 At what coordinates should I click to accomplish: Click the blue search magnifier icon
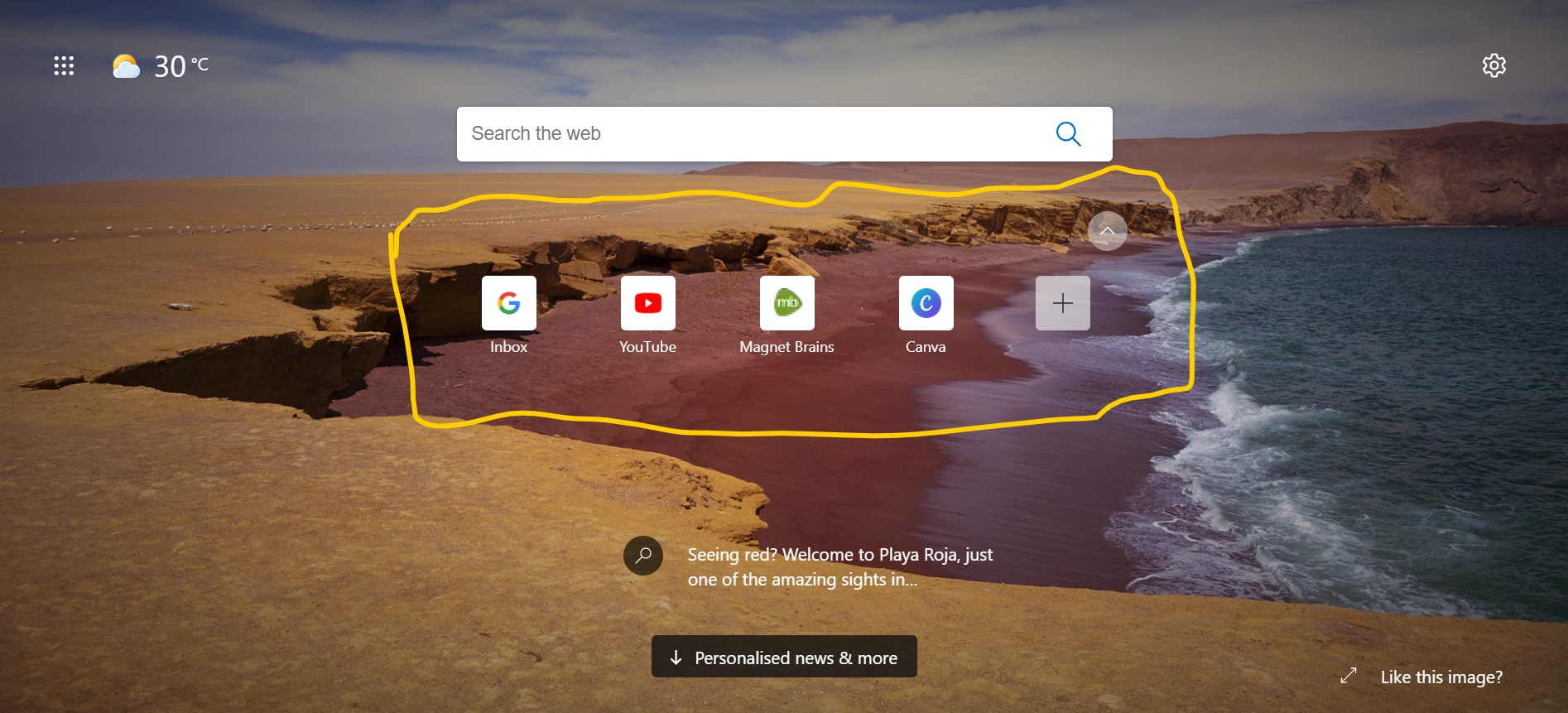(1068, 134)
